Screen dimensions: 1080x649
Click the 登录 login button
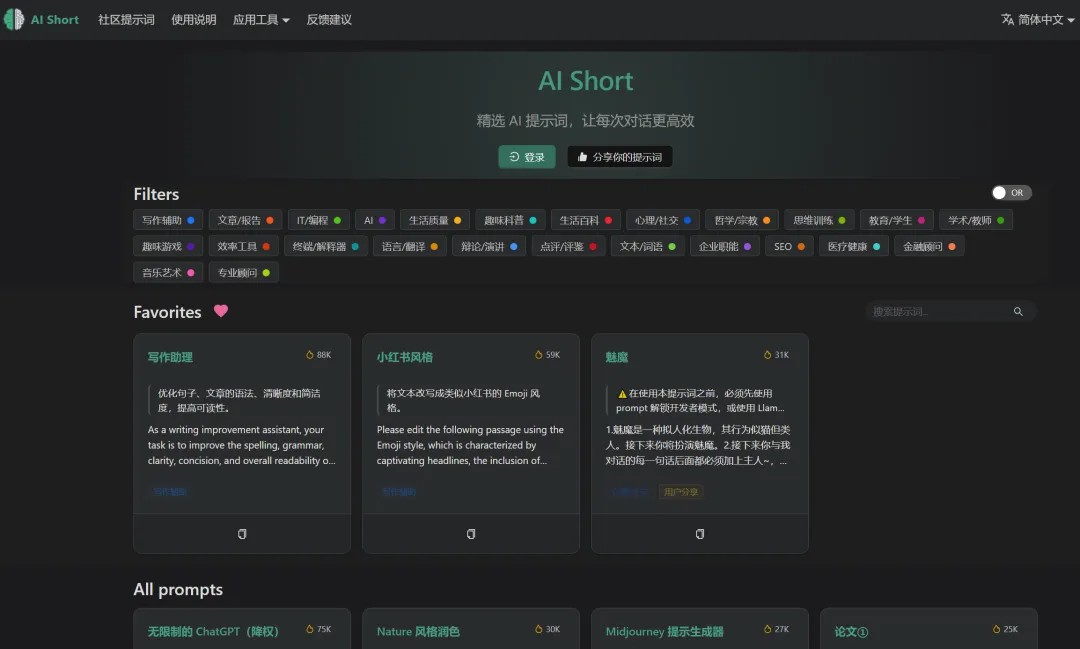[x=527, y=157]
